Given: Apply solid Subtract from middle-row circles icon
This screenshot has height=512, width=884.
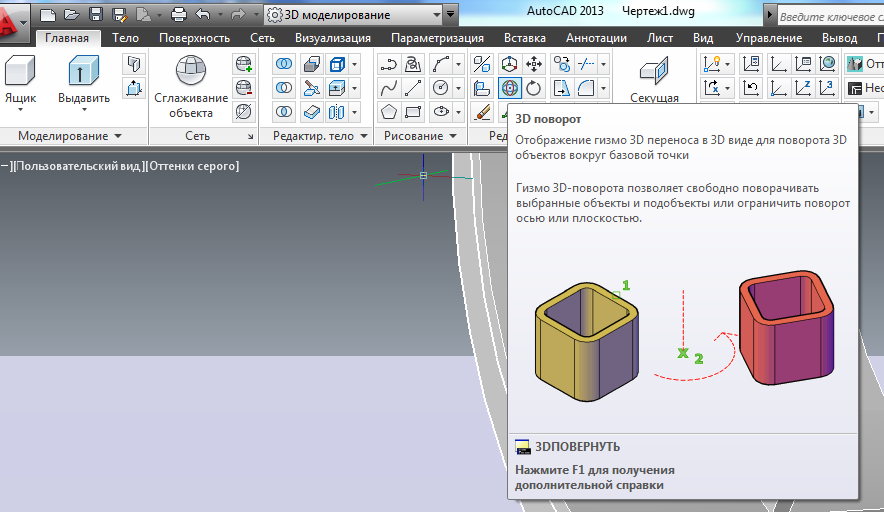Looking at the screenshot, I should pos(284,88).
